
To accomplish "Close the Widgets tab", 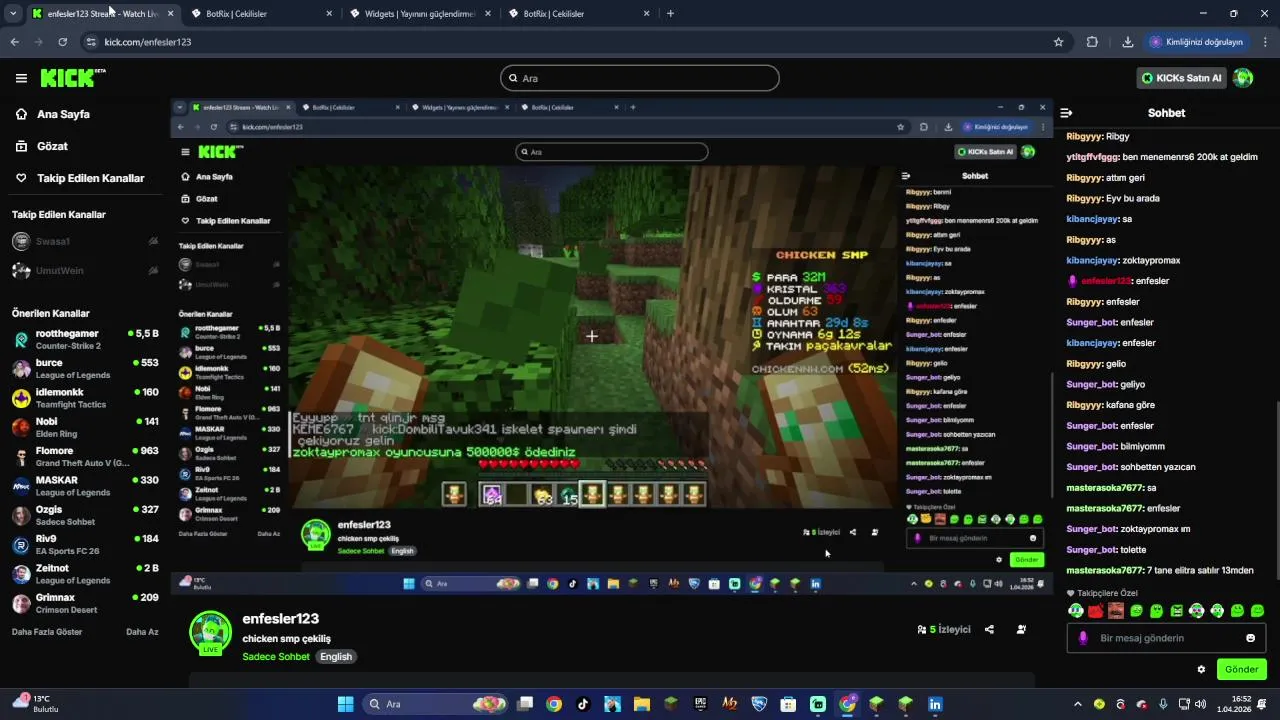I will [488, 14].
